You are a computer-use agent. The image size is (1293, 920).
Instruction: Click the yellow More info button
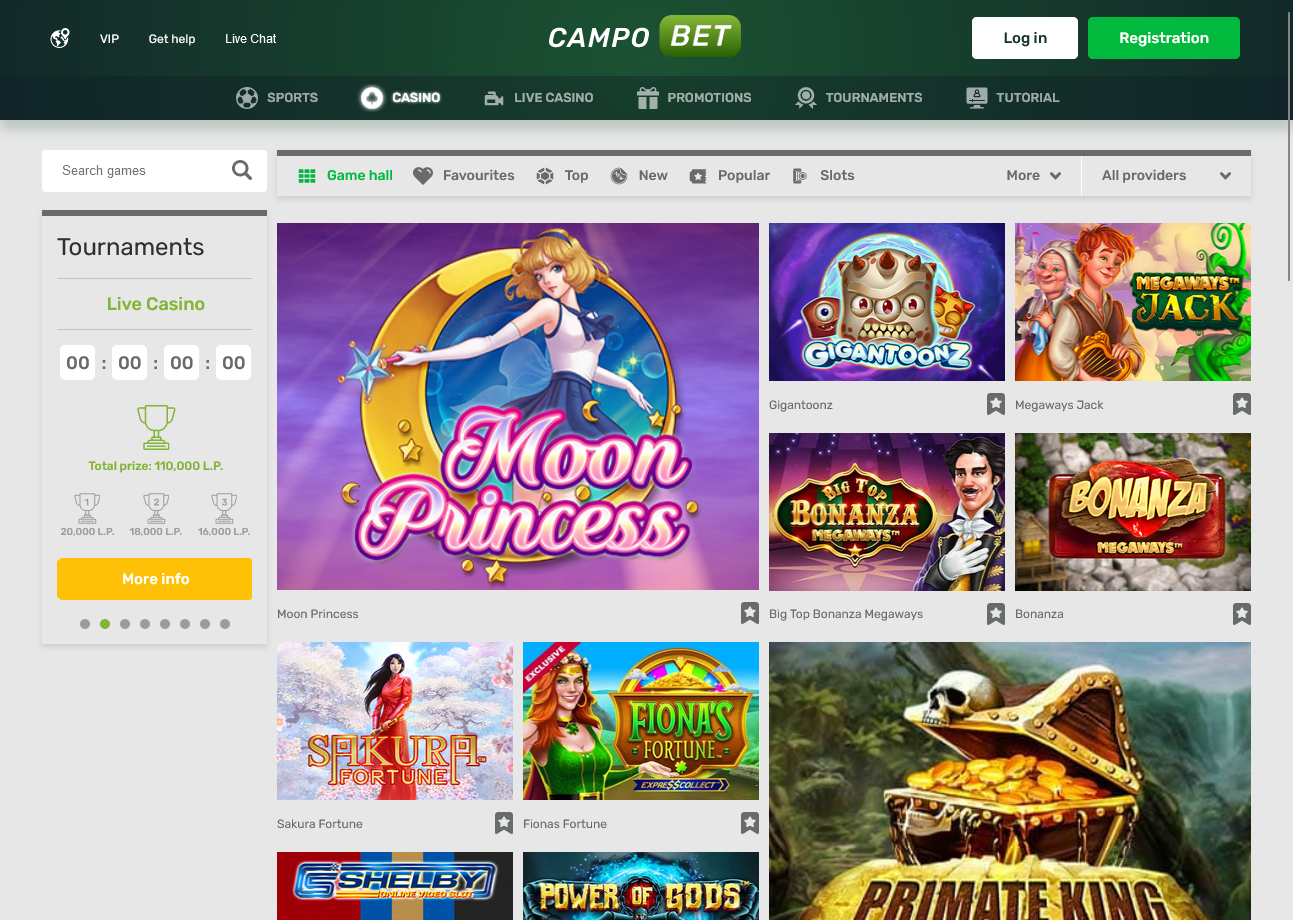point(155,579)
